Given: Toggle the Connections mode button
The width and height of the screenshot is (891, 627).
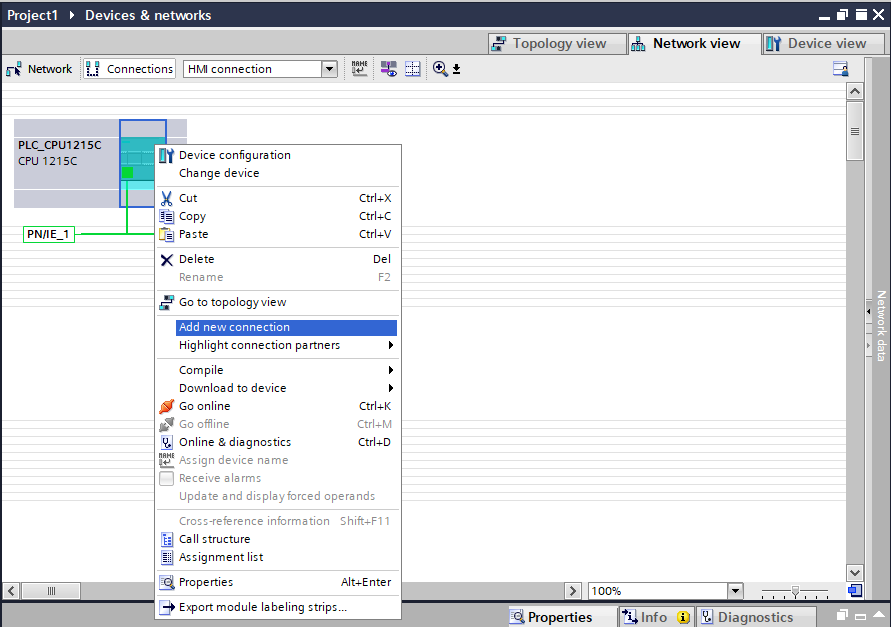Looking at the screenshot, I should 130,69.
